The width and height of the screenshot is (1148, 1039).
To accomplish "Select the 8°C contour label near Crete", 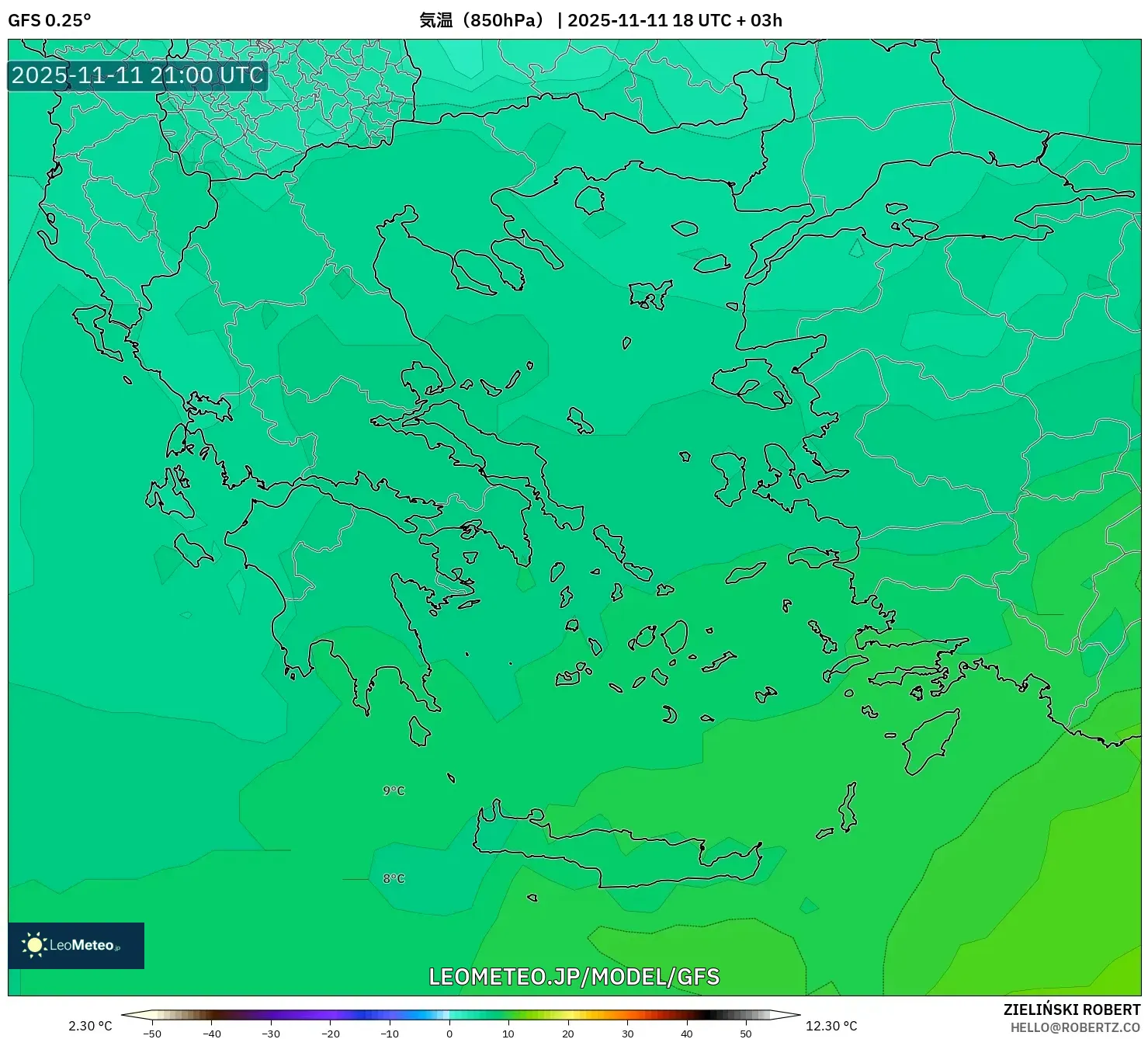I will coord(394,878).
